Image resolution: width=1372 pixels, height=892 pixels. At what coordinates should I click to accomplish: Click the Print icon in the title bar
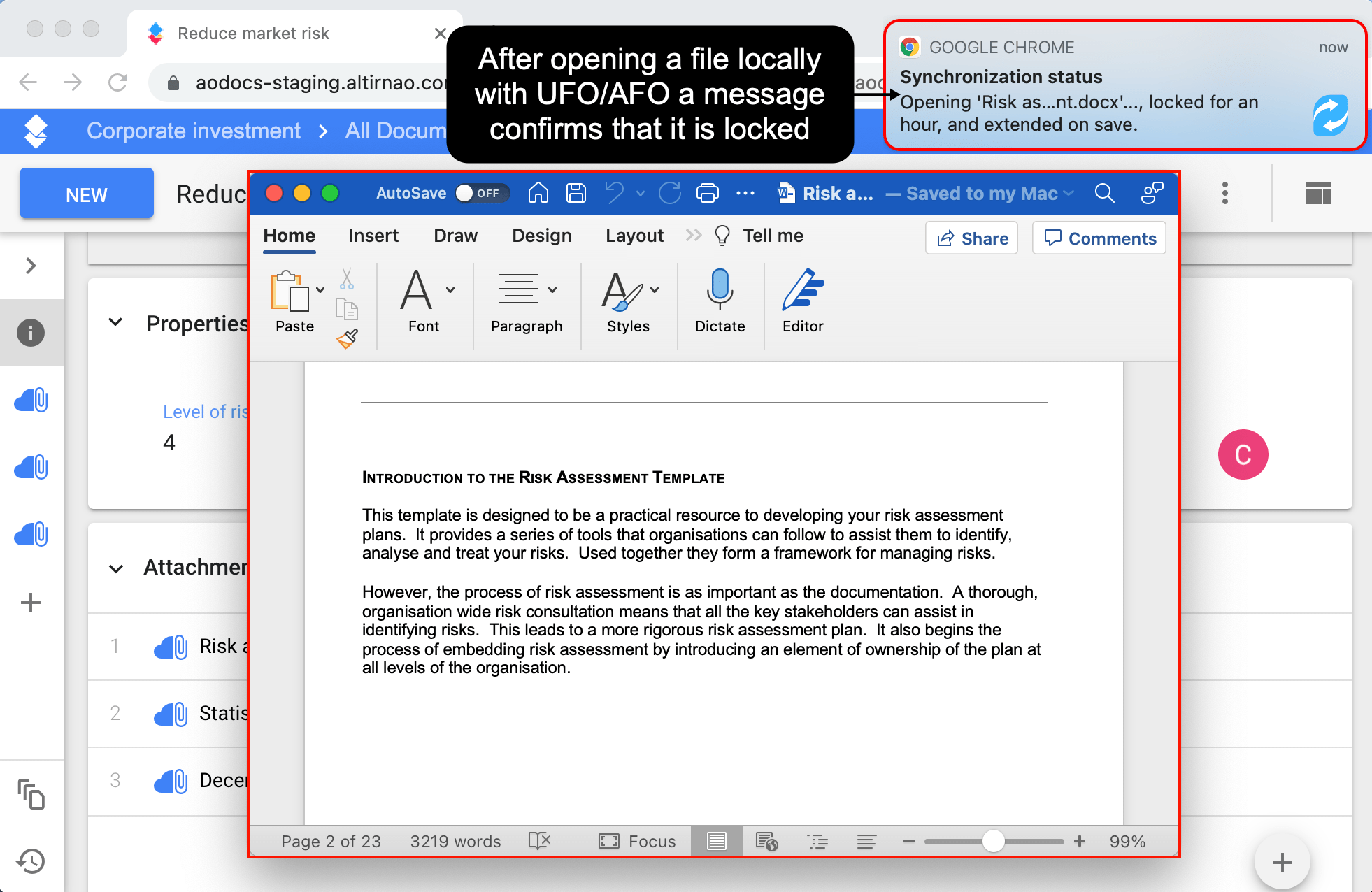pyautogui.click(x=708, y=193)
